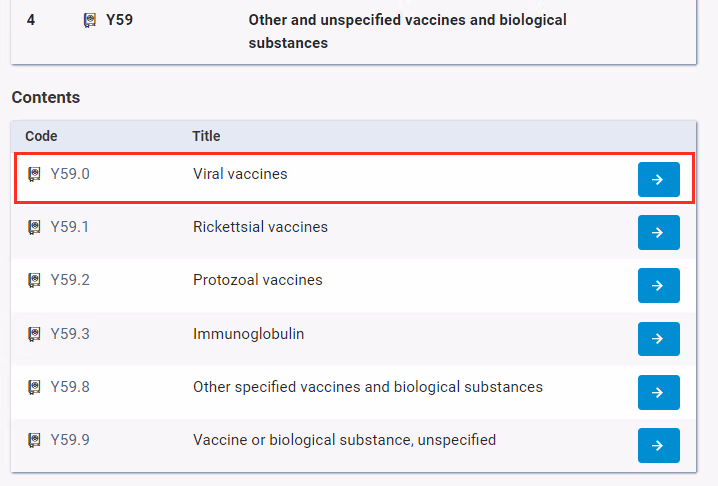Click the icon next to header code Y59
718x486 pixels.
click(90, 20)
